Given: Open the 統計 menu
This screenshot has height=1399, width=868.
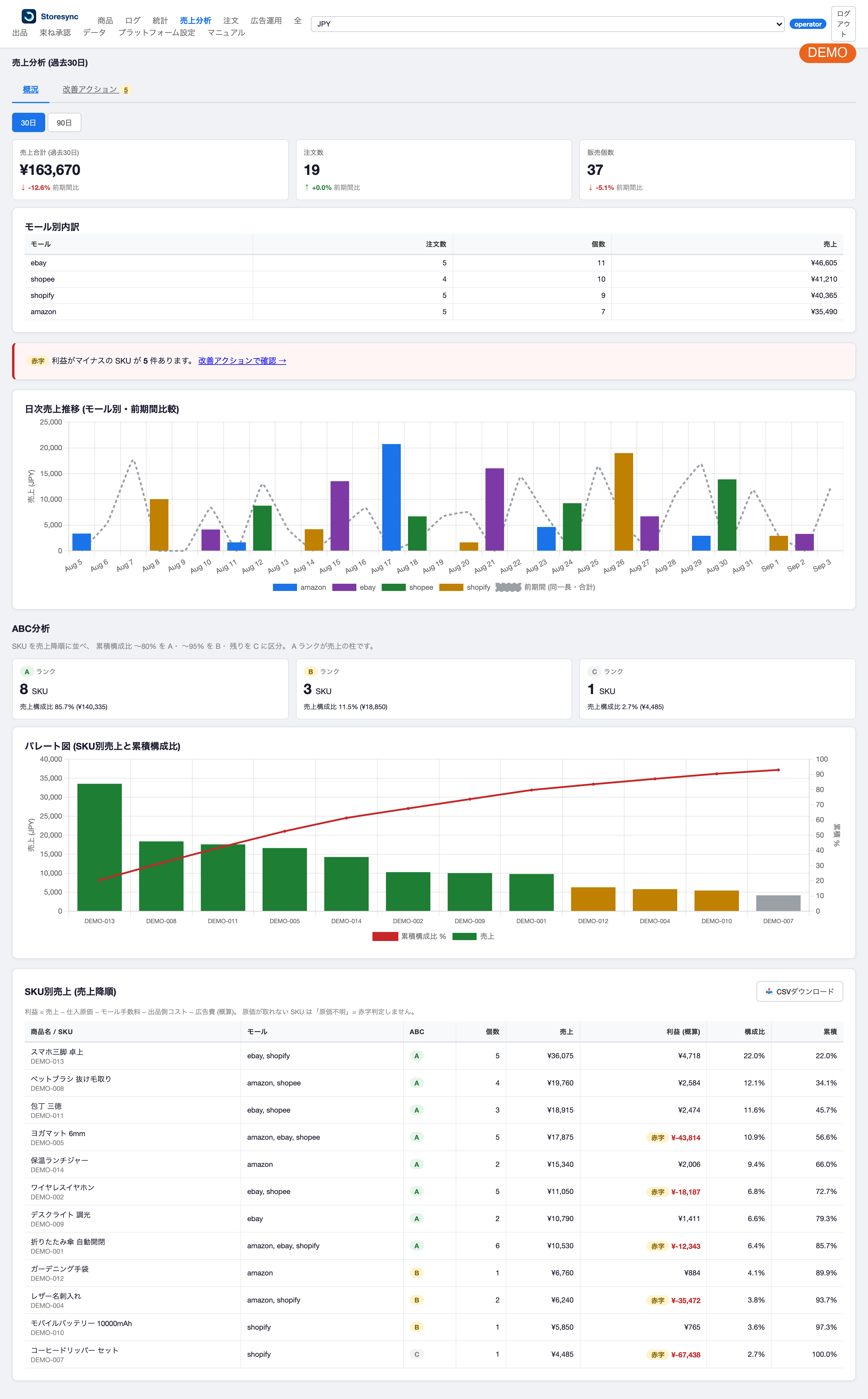Looking at the screenshot, I should [x=160, y=21].
